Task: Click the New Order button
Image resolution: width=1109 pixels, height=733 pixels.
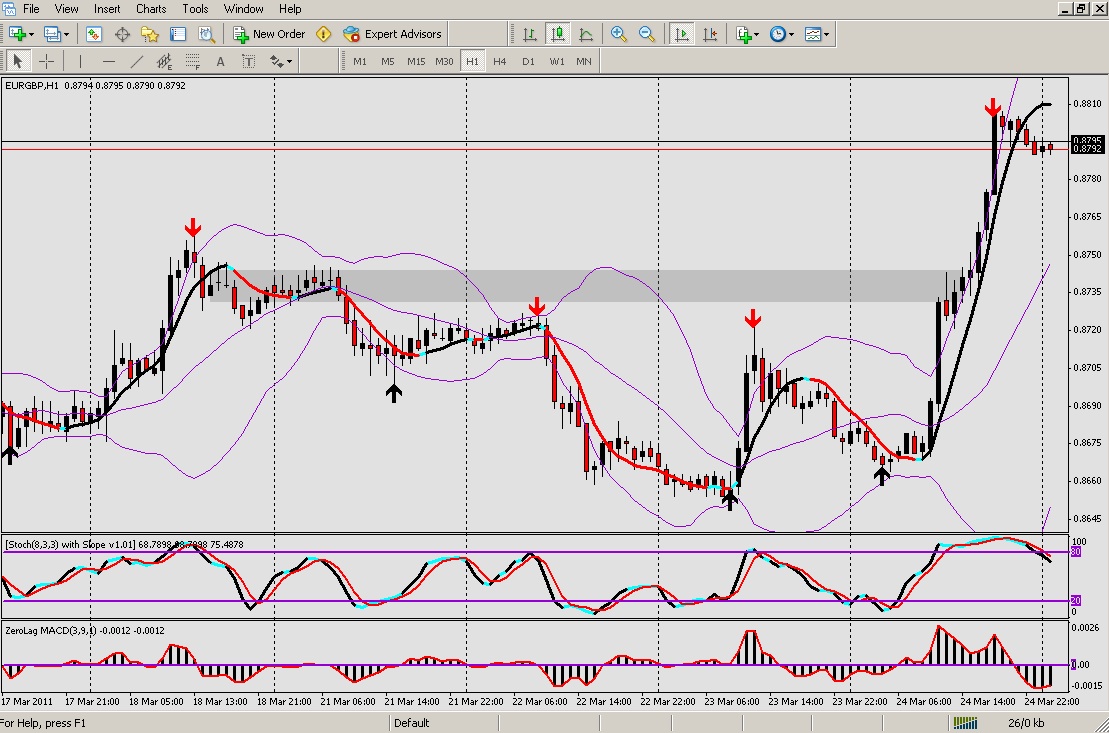Action: (269, 34)
